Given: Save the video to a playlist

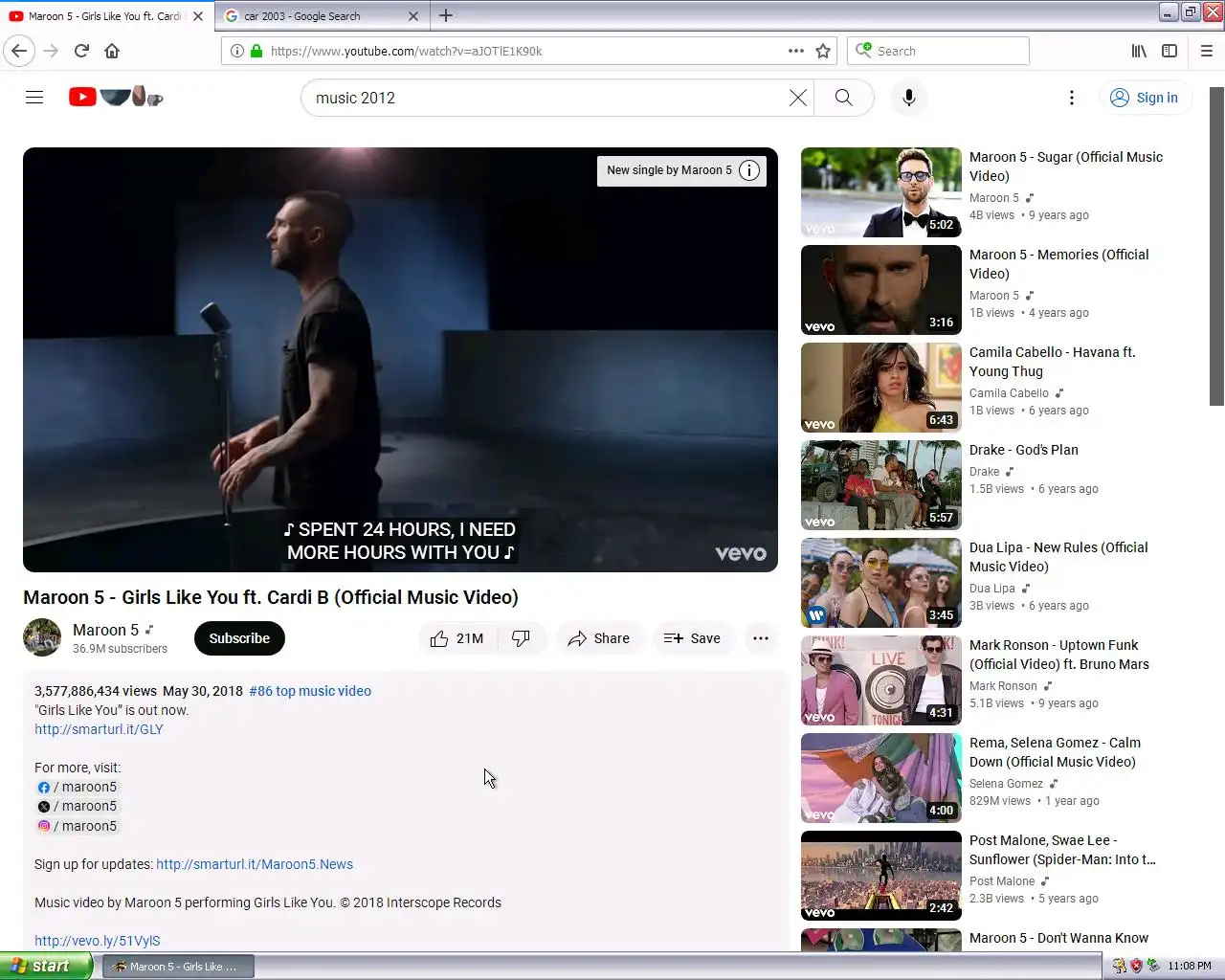Looking at the screenshot, I should 693,638.
